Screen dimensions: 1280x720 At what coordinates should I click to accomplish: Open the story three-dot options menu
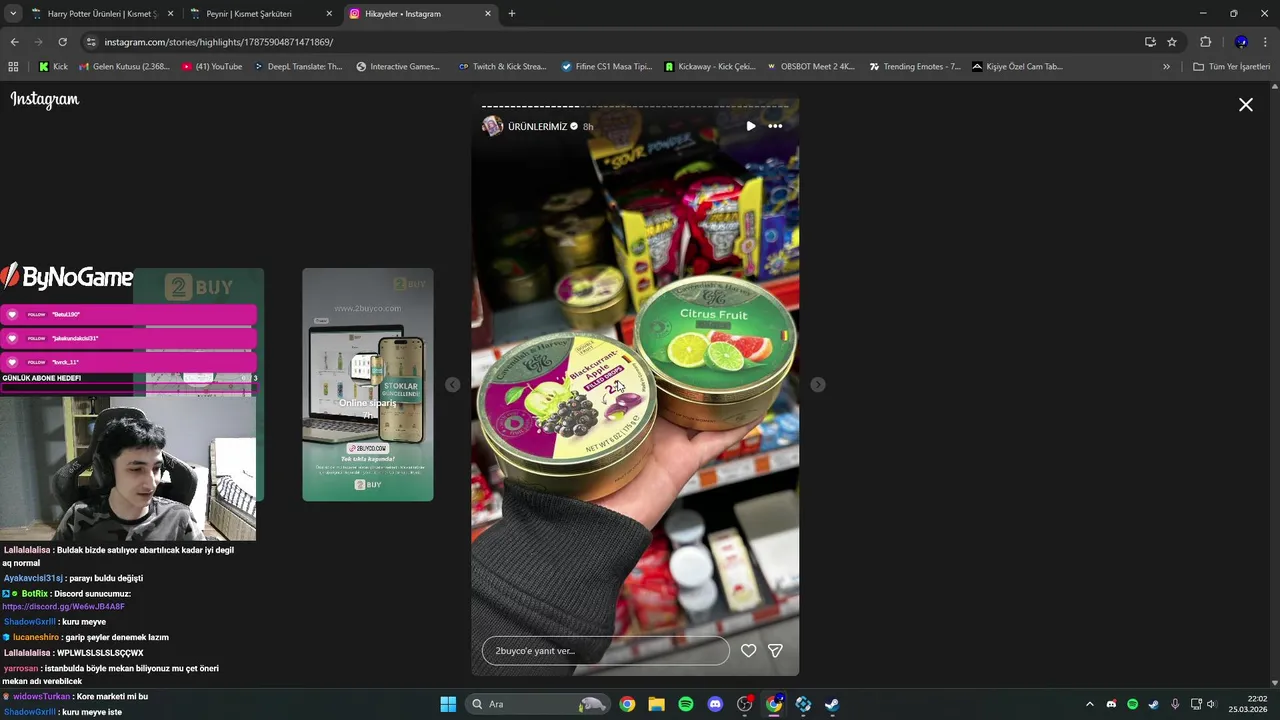click(775, 126)
